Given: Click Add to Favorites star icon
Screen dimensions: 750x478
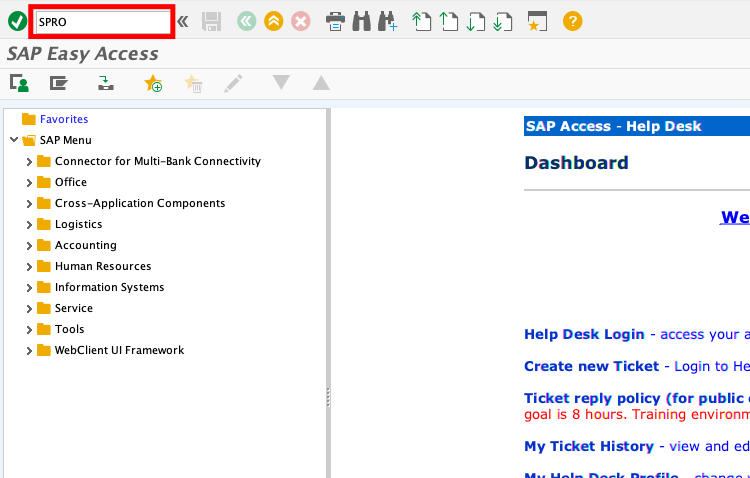Looking at the screenshot, I should (x=153, y=83).
